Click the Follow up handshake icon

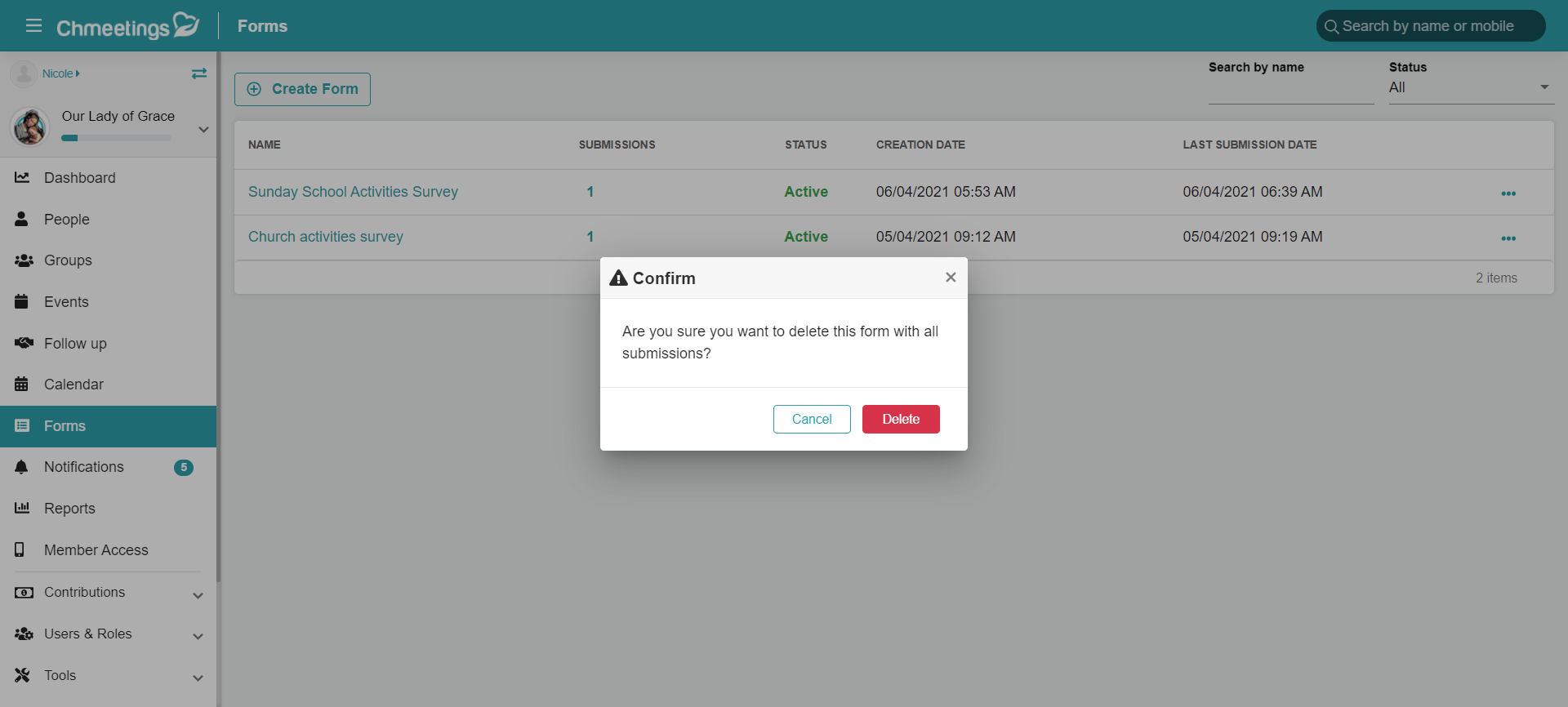click(x=24, y=343)
